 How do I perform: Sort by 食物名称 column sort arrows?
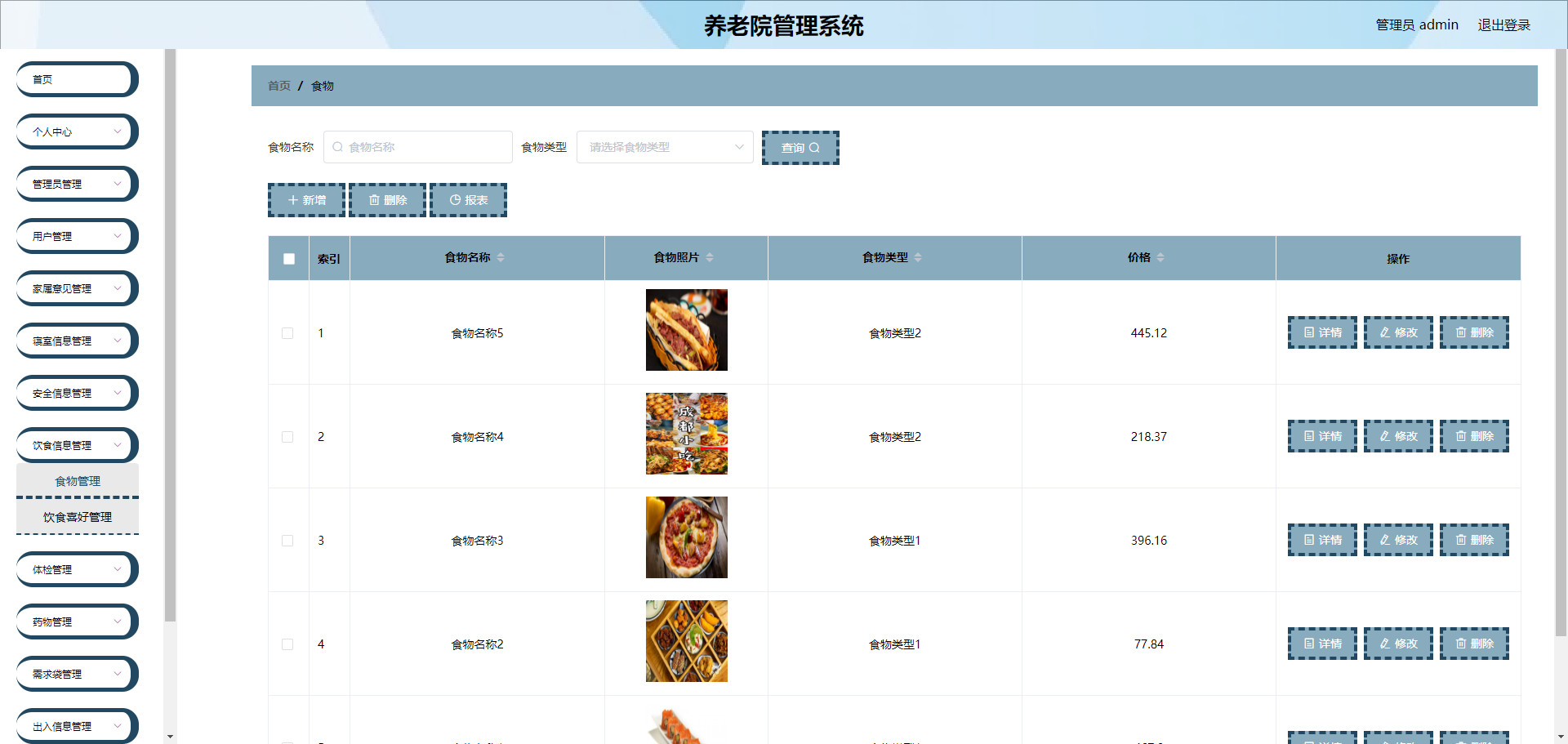pyautogui.click(x=501, y=257)
